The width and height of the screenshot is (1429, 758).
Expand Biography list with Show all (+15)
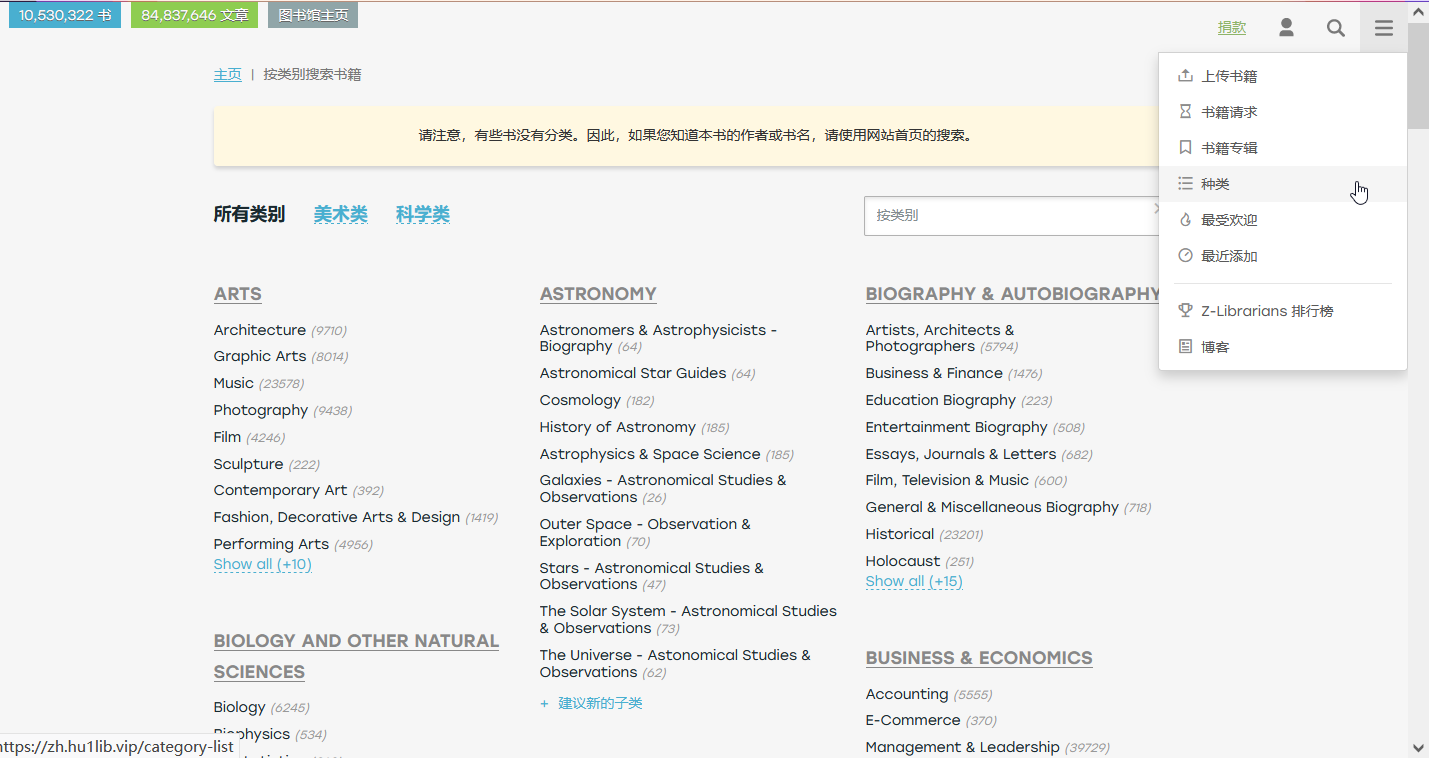pos(913,582)
